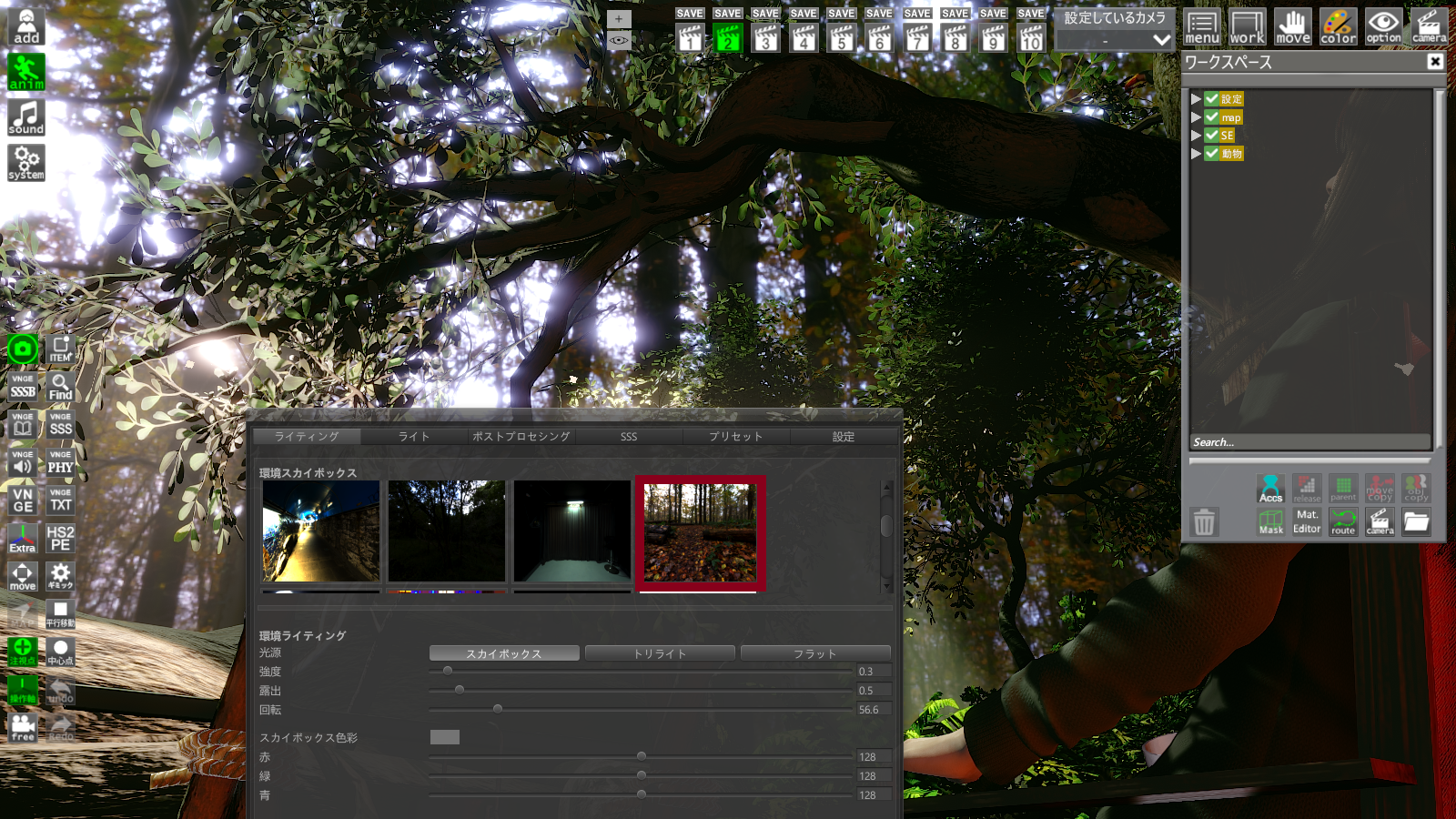Switch to the プリセット tab
This screenshot has width=1456, height=819.
click(x=736, y=437)
